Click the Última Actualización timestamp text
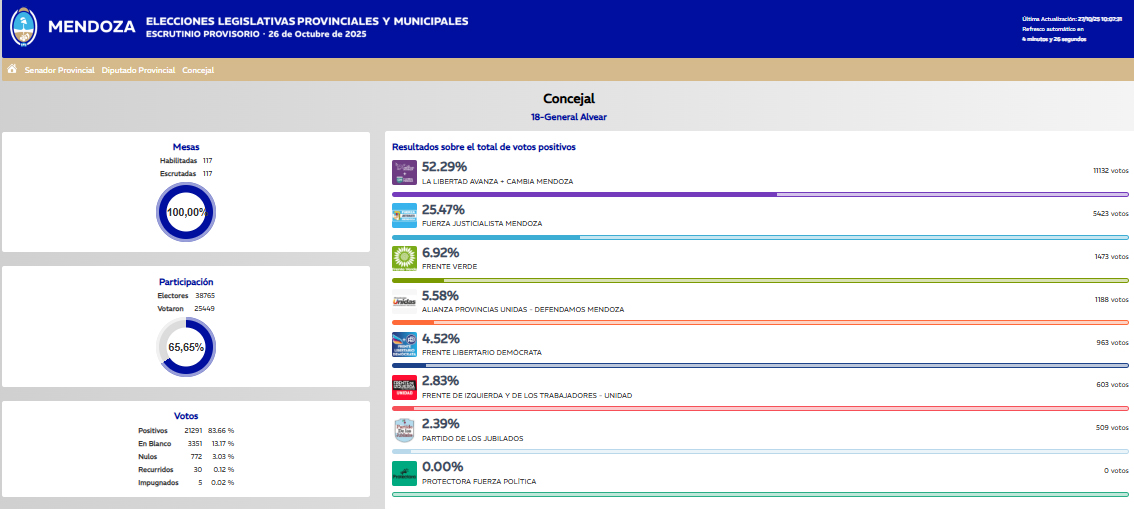This screenshot has height=509, width=1134. [1071, 19]
